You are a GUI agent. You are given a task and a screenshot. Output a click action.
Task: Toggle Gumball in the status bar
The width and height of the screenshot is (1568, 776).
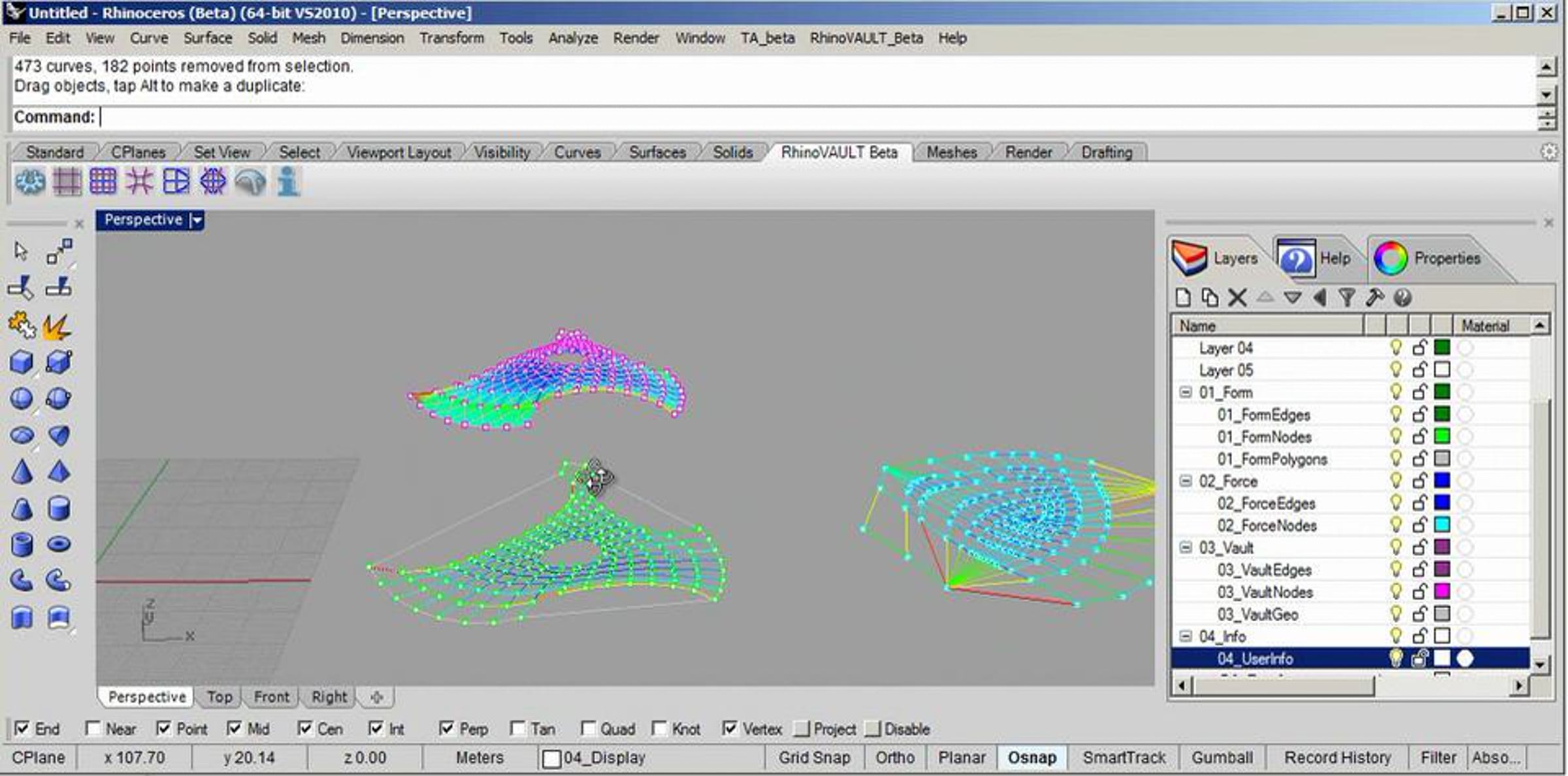(x=1222, y=758)
